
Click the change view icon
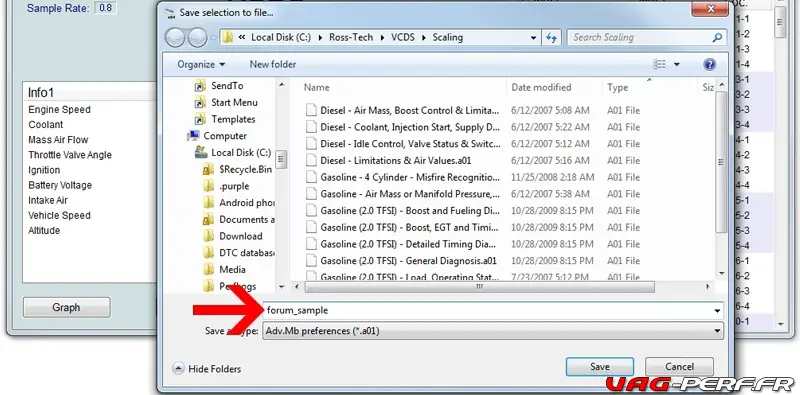659,64
